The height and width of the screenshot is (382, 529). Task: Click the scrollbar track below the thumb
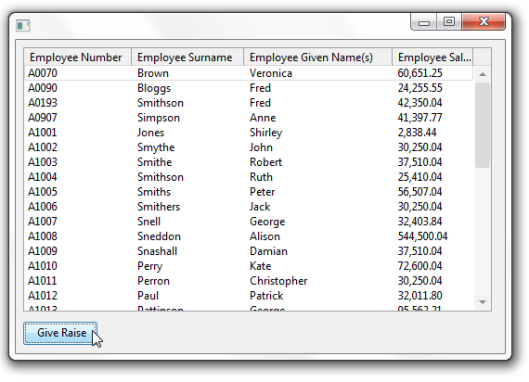click(482, 231)
